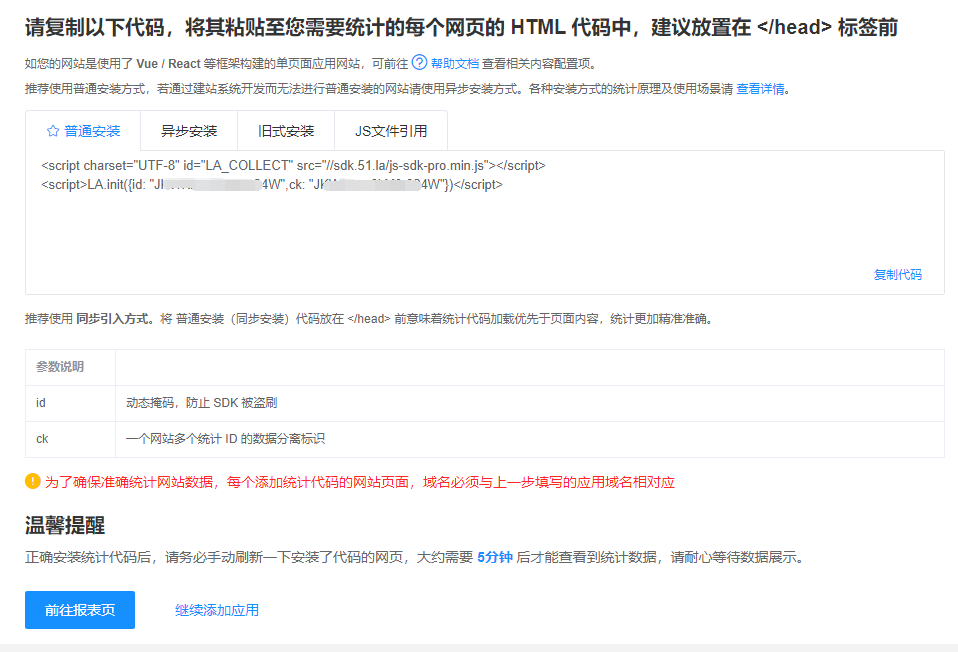The image size is (958, 652).
Task: Switch to the JS文件引用 tab
Action: pyautogui.click(x=391, y=131)
